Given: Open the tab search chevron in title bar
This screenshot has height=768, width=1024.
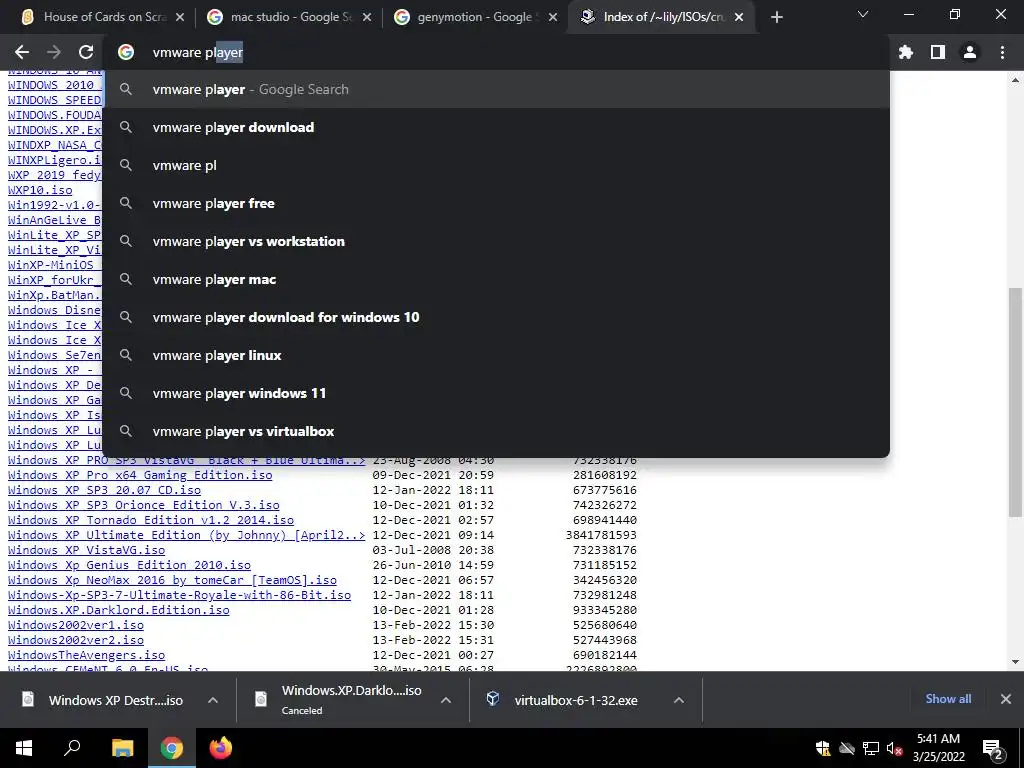Looking at the screenshot, I should (863, 14).
